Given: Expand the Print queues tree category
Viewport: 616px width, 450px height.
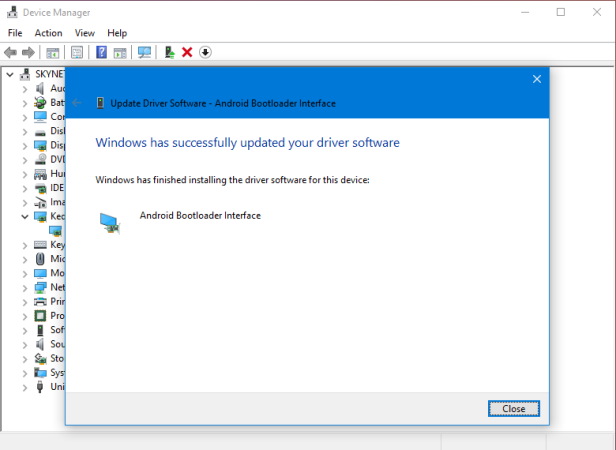Looking at the screenshot, I should (25, 302).
